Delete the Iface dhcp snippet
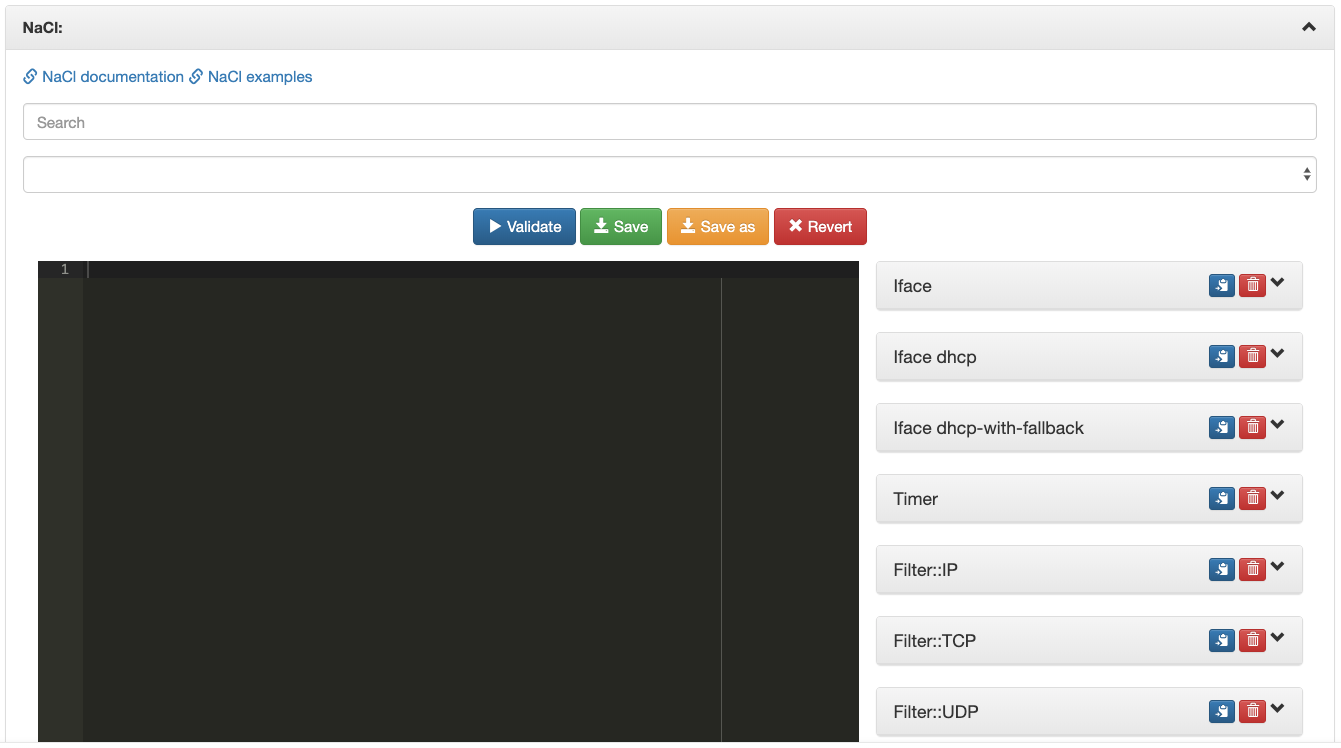The width and height of the screenshot is (1341, 748). click(1252, 356)
